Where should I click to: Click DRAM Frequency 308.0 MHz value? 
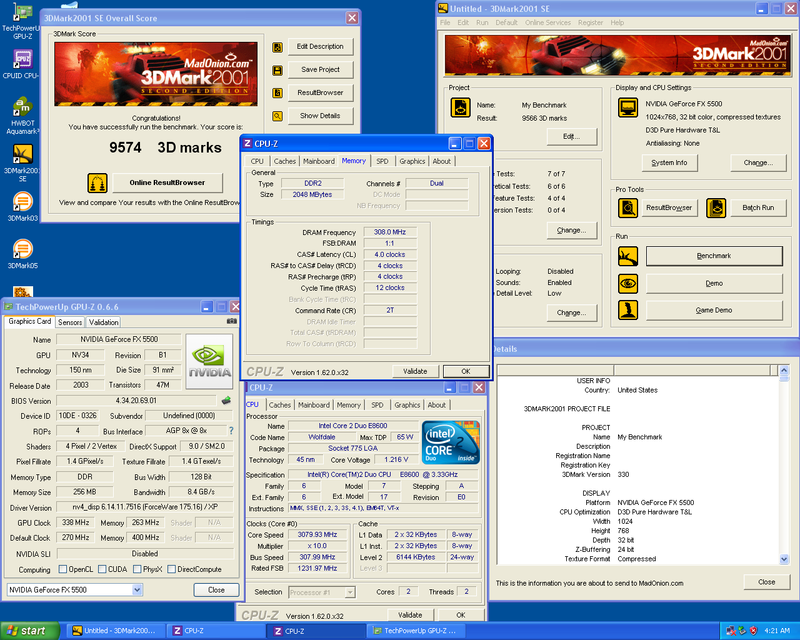point(390,232)
